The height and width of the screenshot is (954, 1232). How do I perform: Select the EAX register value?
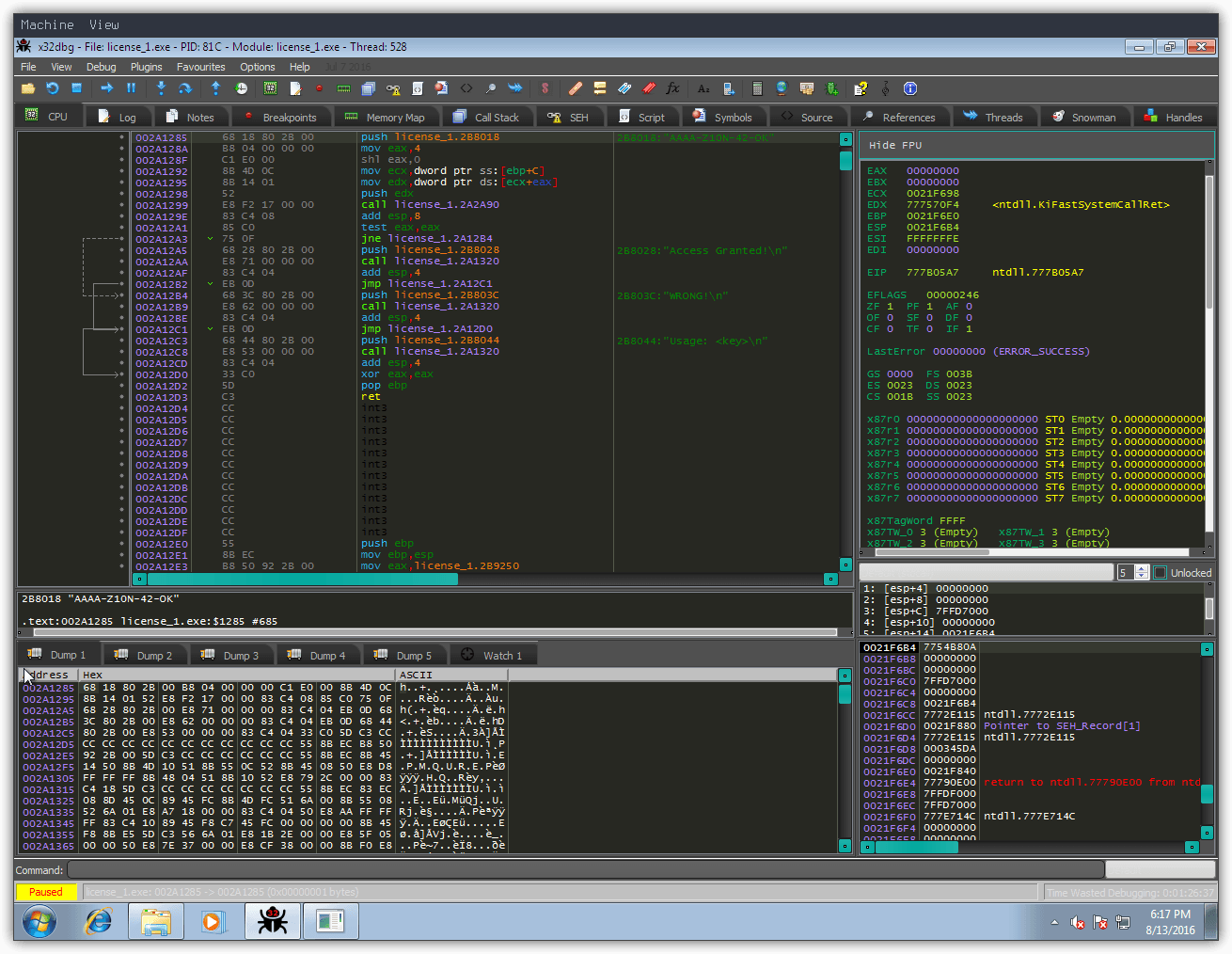pos(933,171)
